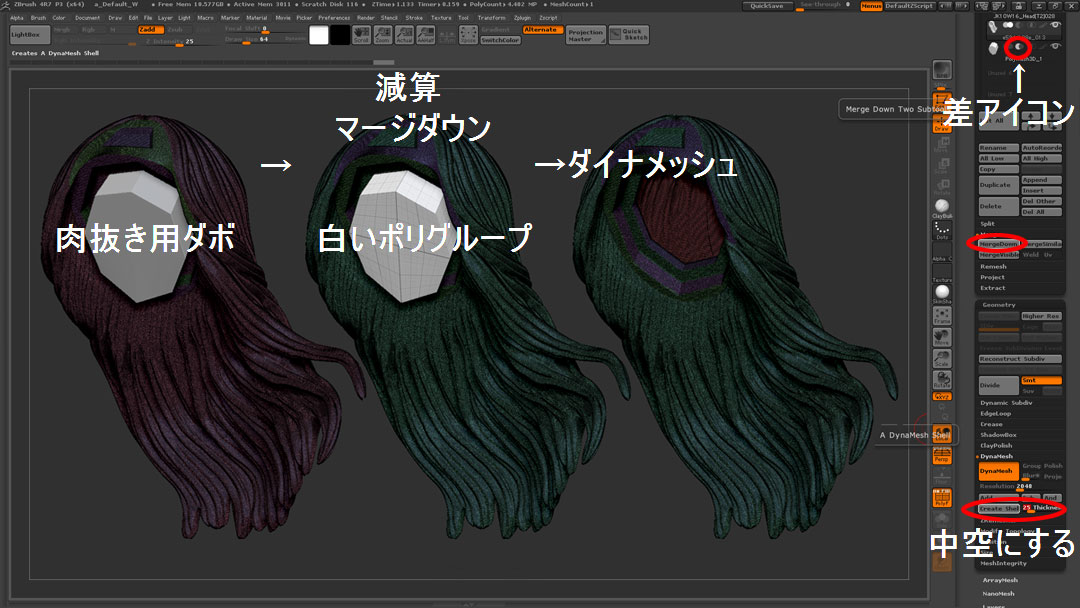
Task: Activate the Draw mode icon
Action: [942, 124]
